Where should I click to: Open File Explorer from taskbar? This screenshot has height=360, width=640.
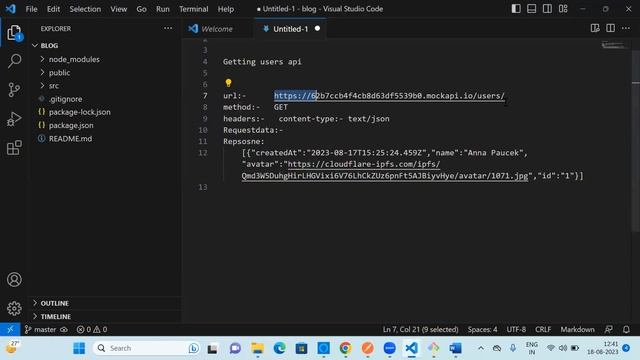click(258, 348)
